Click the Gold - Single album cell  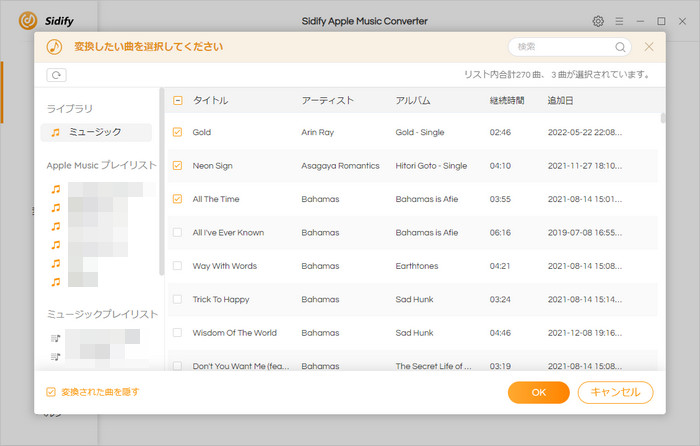(420, 132)
